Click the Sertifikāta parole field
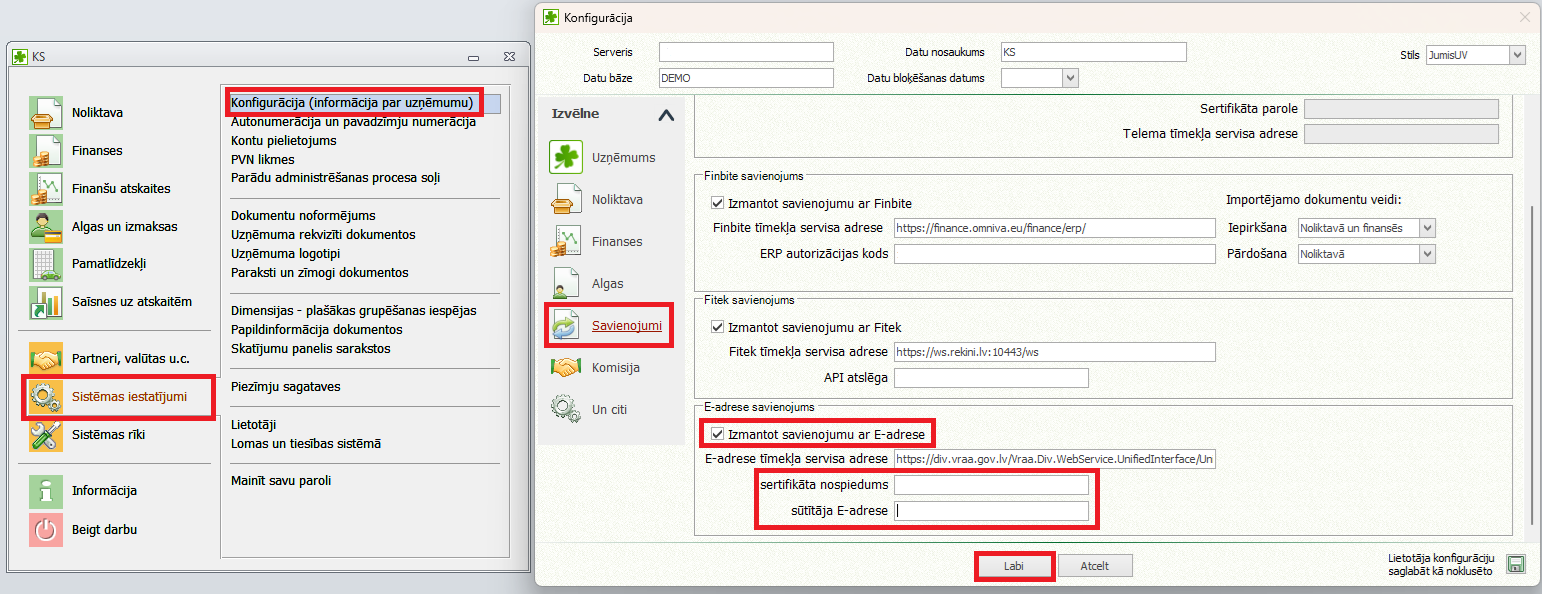The height and width of the screenshot is (594, 1542). tap(1402, 109)
